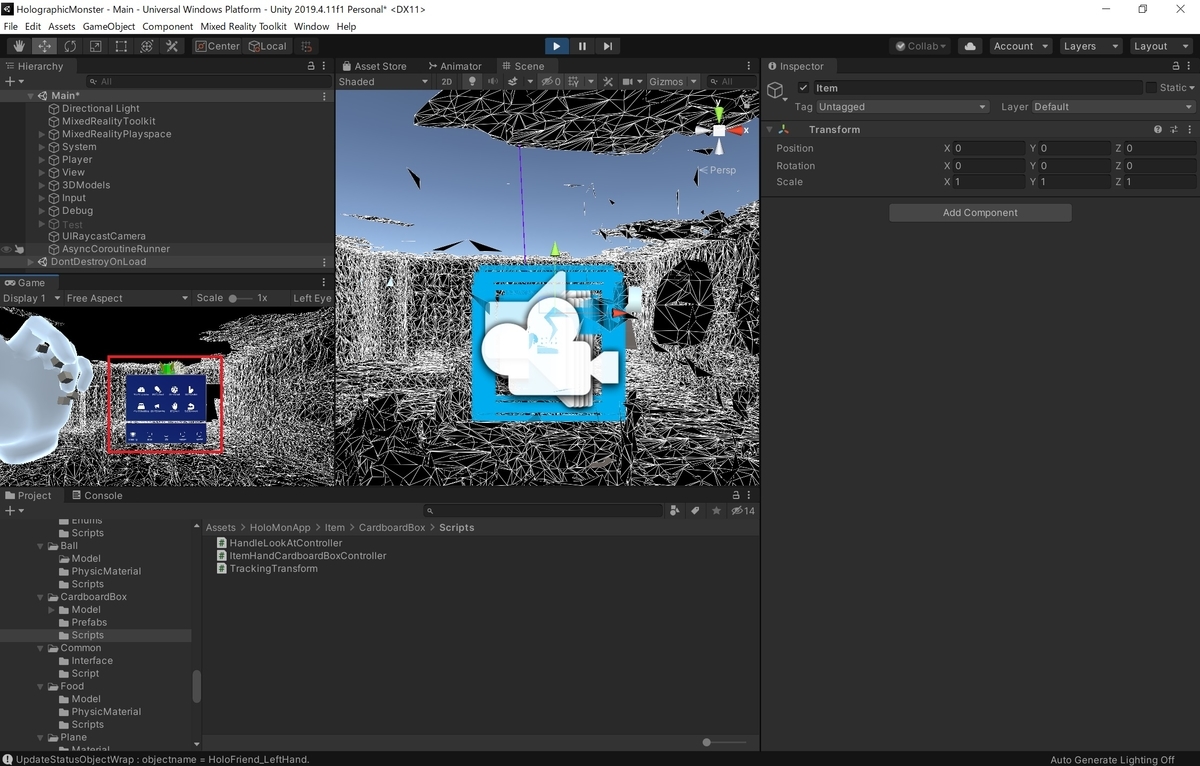Screen dimensions: 1200x766
Task: Search by label in Project panel
Action: pos(695,510)
